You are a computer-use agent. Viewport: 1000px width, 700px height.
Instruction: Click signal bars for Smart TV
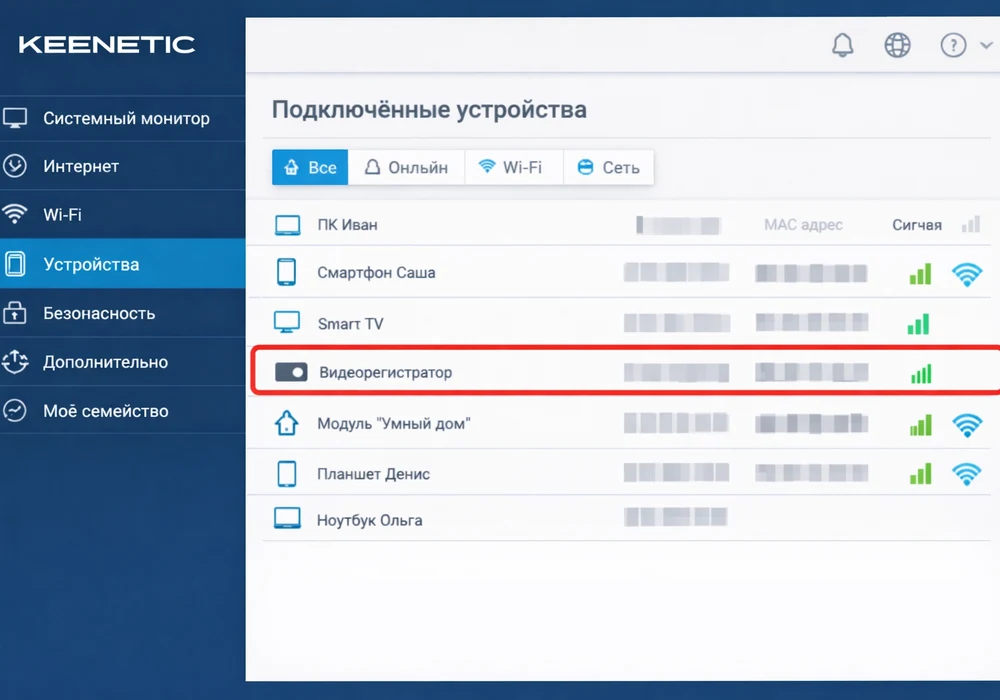pos(918,324)
